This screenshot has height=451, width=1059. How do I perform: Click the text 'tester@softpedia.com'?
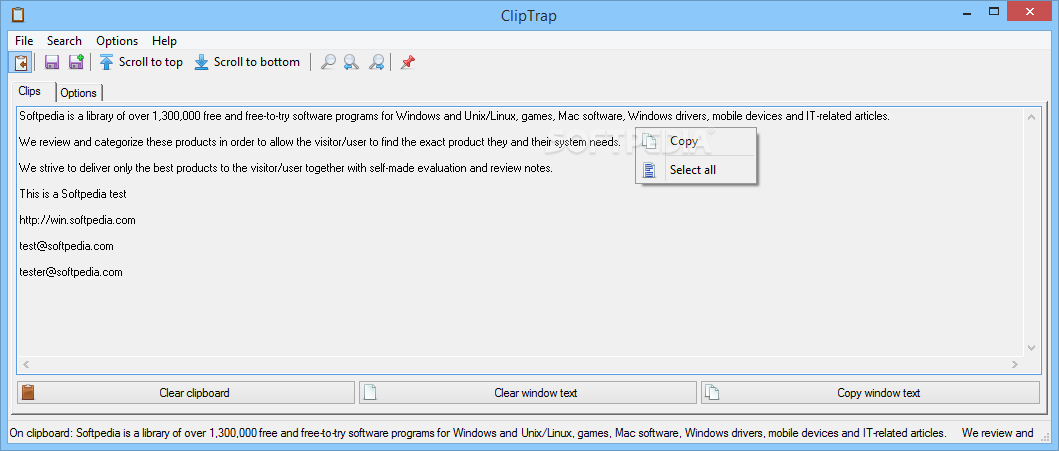[x=71, y=272]
